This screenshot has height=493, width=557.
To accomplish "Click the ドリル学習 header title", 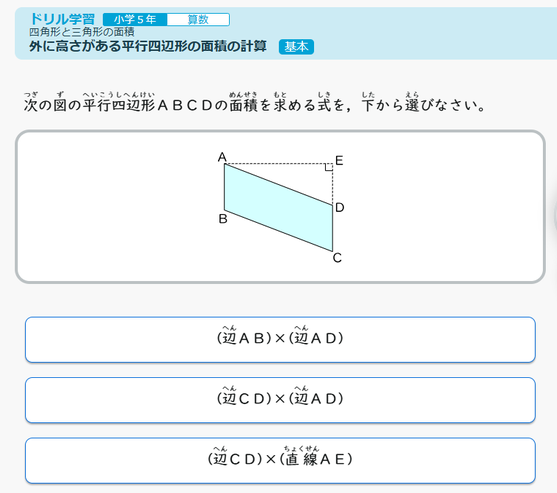I will 63,19.
